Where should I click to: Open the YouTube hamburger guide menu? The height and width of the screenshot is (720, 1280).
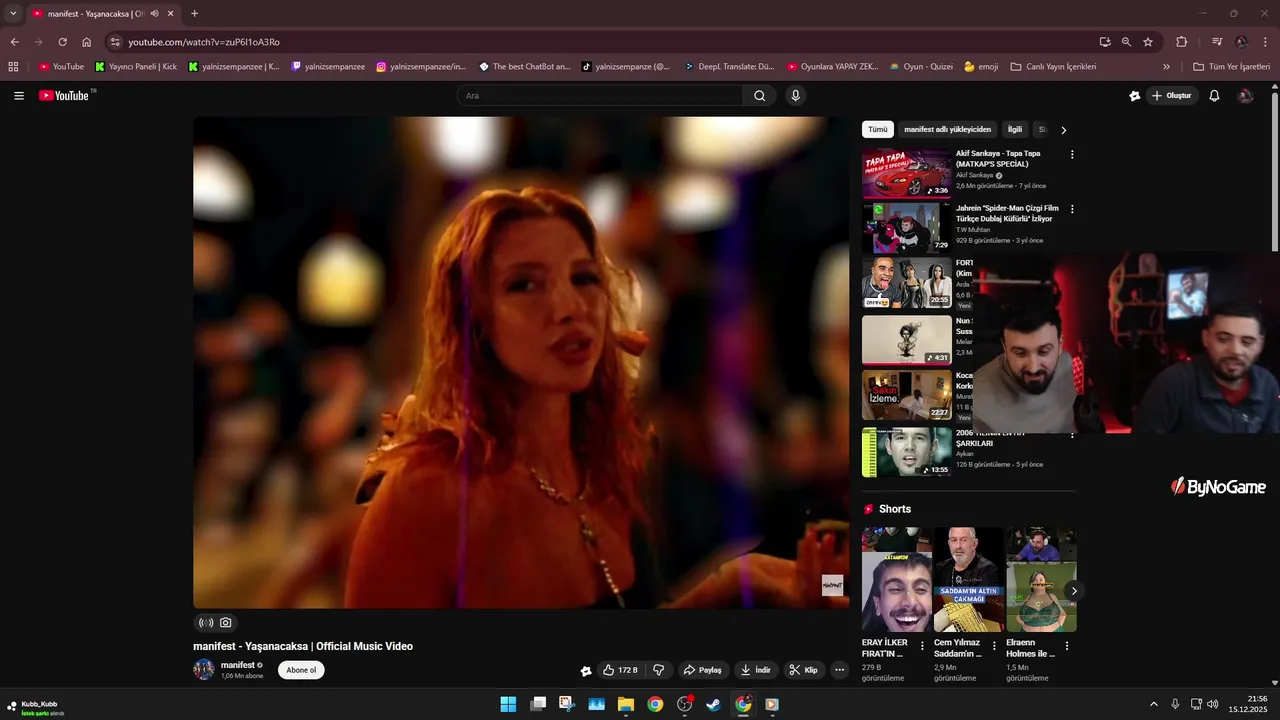(x=19, y=96)
